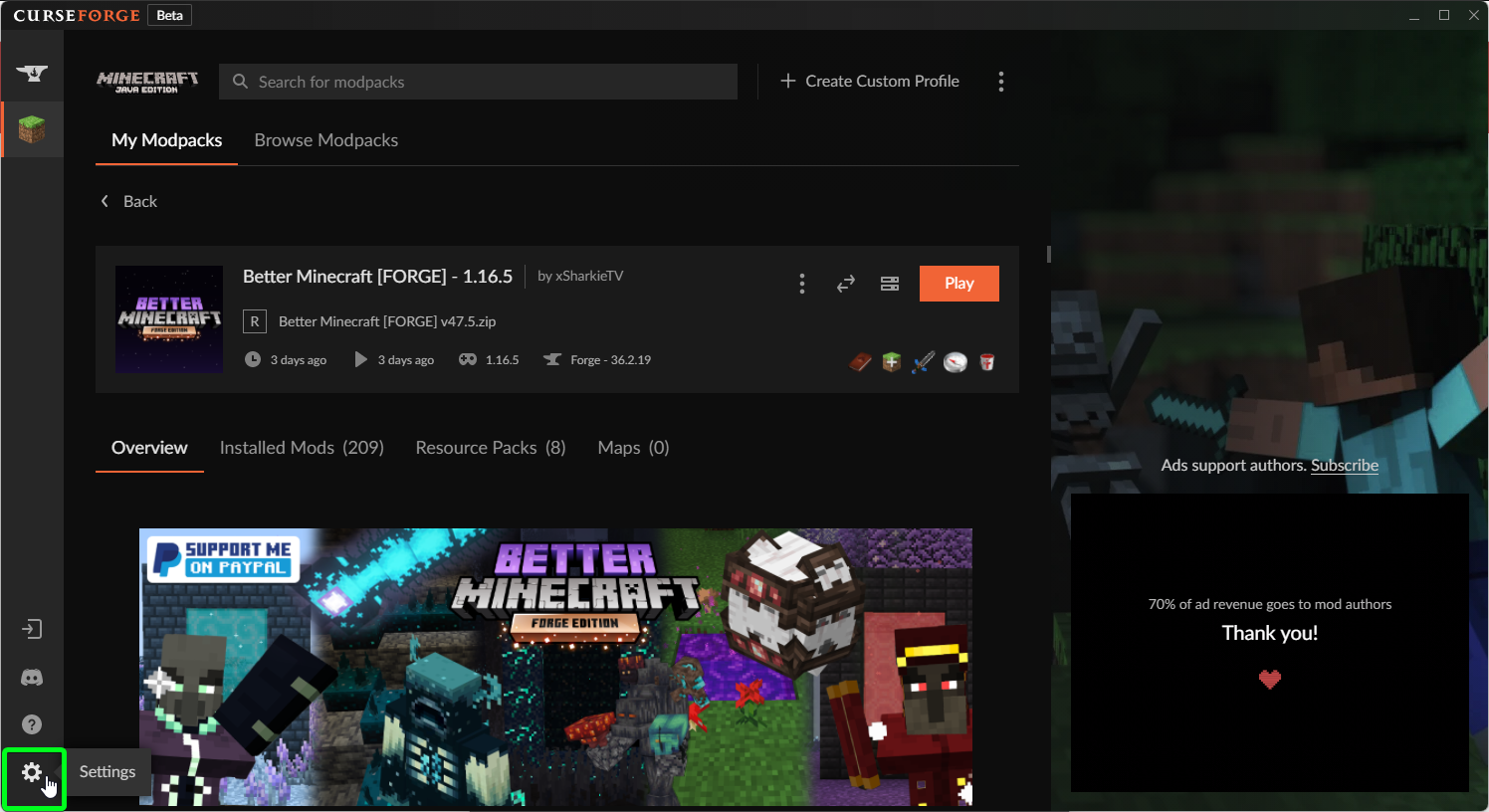Click the Support Me on PayPal badge
Image resolution: width=1489 pixels, height=812 pixels.
click(221, 557)
